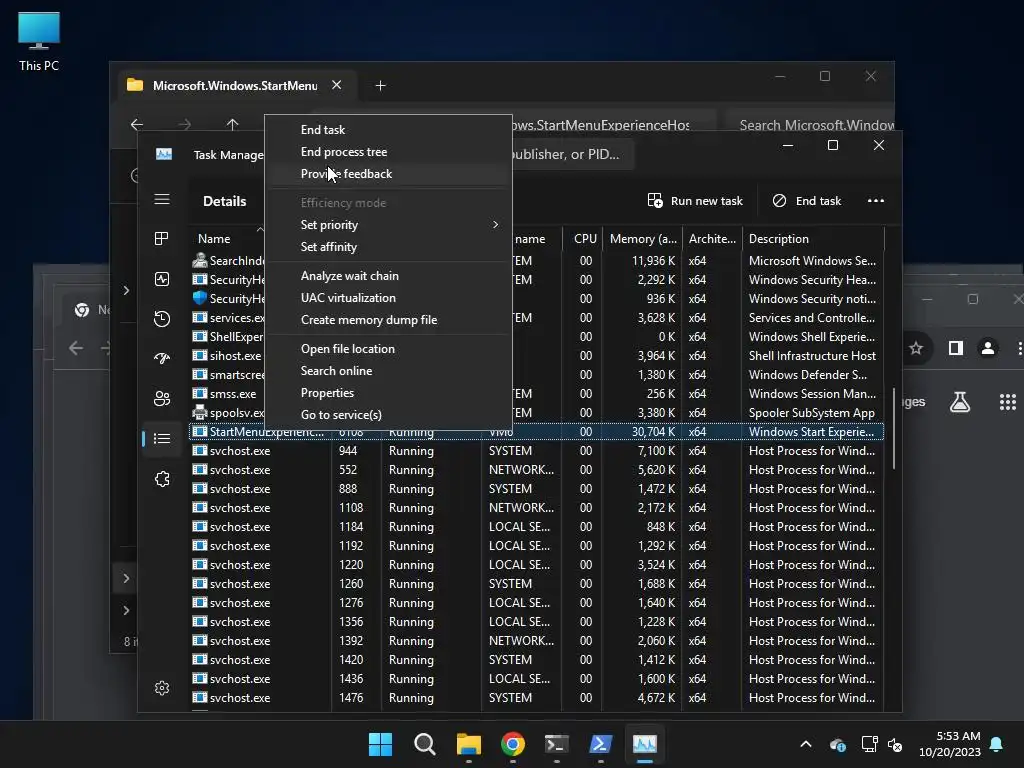Viewport: 1024px width, 768px height.
Task: Click the Task Manager search box
Action: coord(571,154)
